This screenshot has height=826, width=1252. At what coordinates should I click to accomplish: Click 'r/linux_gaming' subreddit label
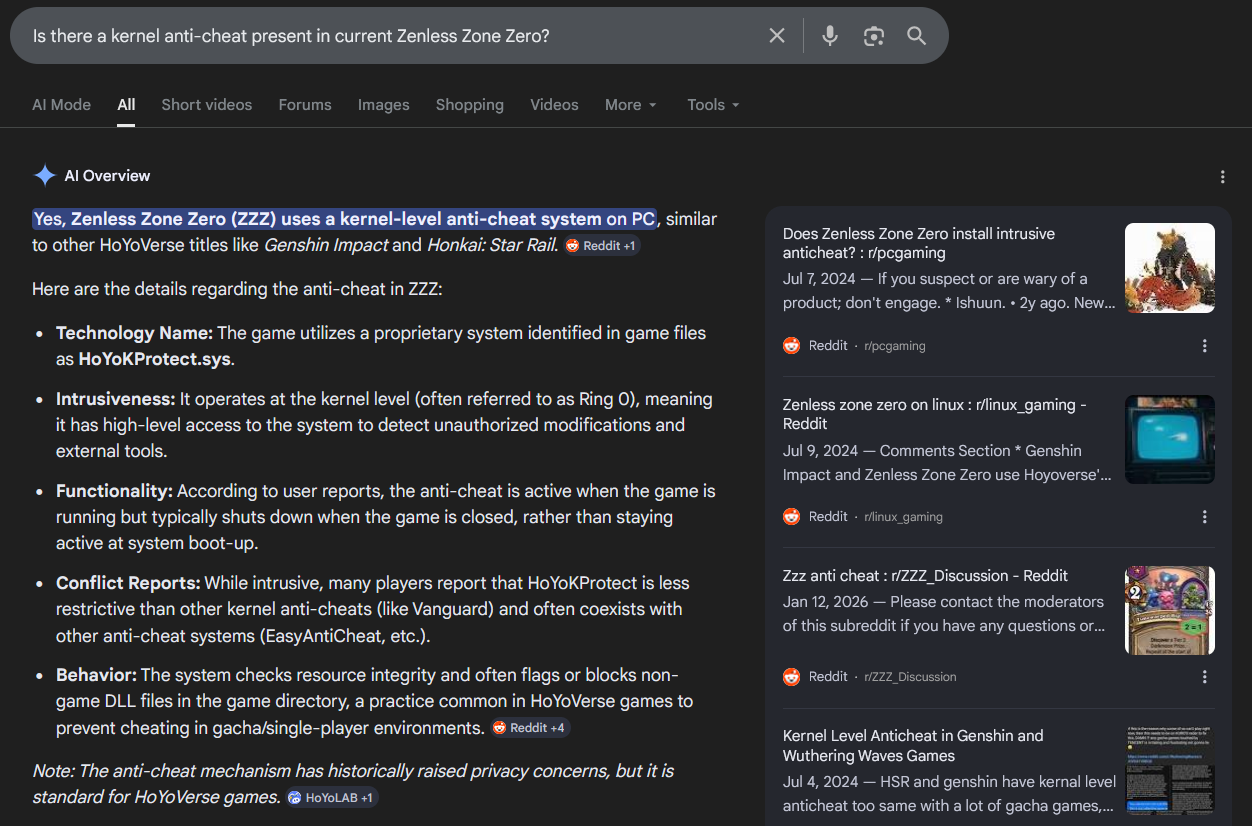(903, 517)
